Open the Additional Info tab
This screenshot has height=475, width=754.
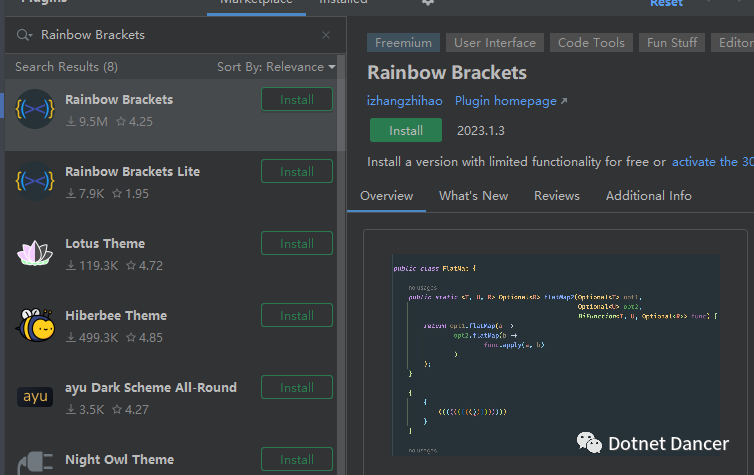[x=648, y=196]
